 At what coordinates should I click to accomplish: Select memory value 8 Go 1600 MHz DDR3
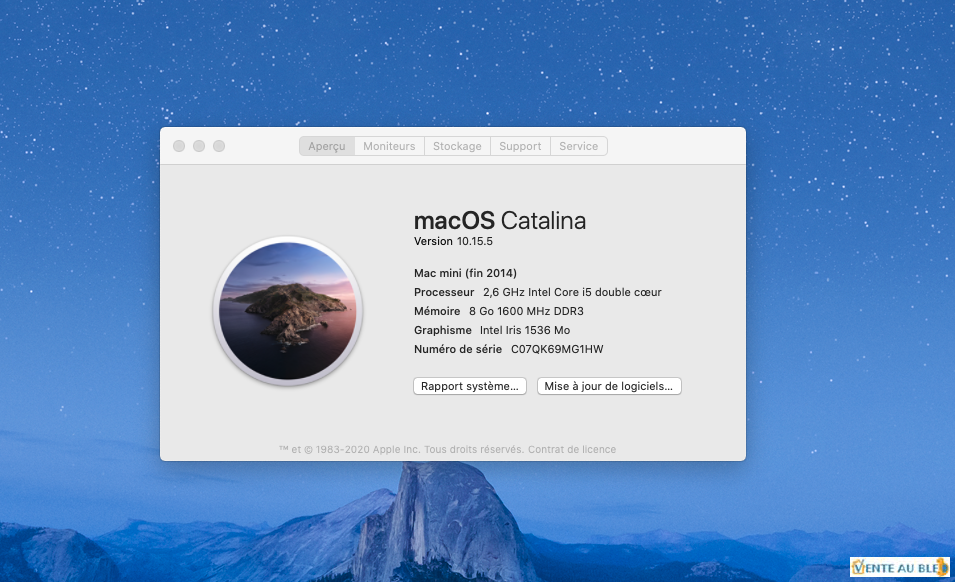pos(526,311)
